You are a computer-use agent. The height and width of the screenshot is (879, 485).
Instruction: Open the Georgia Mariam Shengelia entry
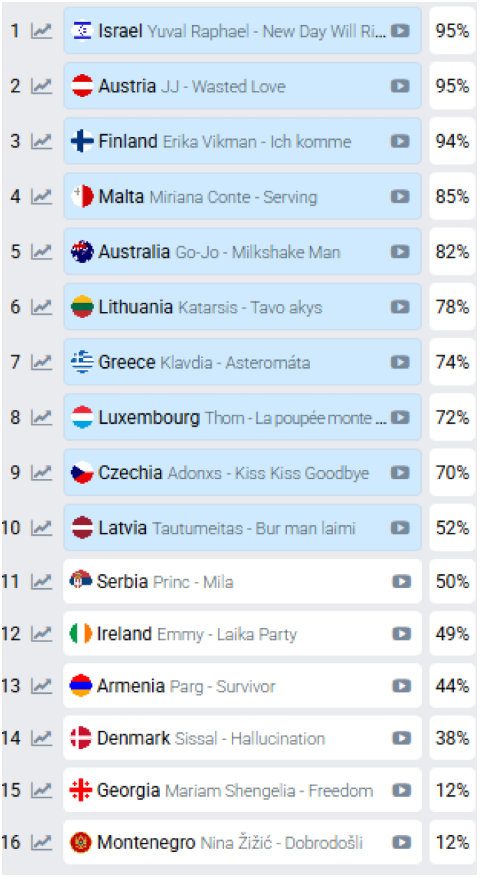click(242, 790)
